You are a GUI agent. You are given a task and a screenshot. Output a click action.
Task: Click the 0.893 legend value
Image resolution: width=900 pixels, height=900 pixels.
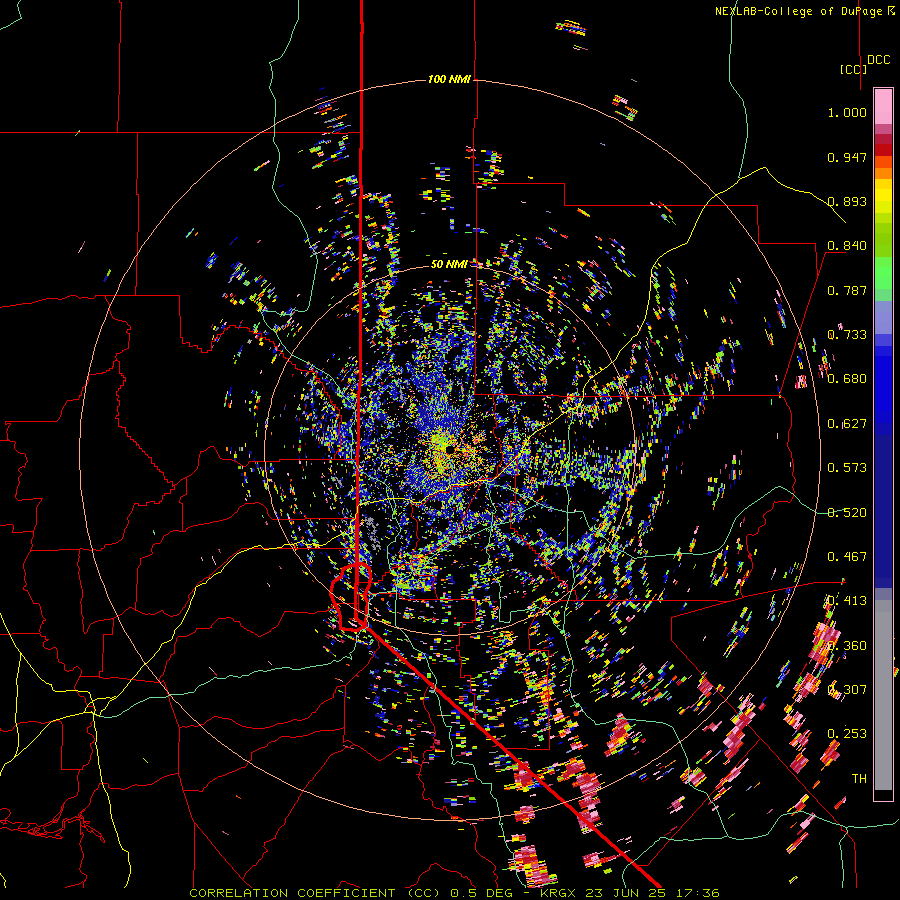(847, 201)
